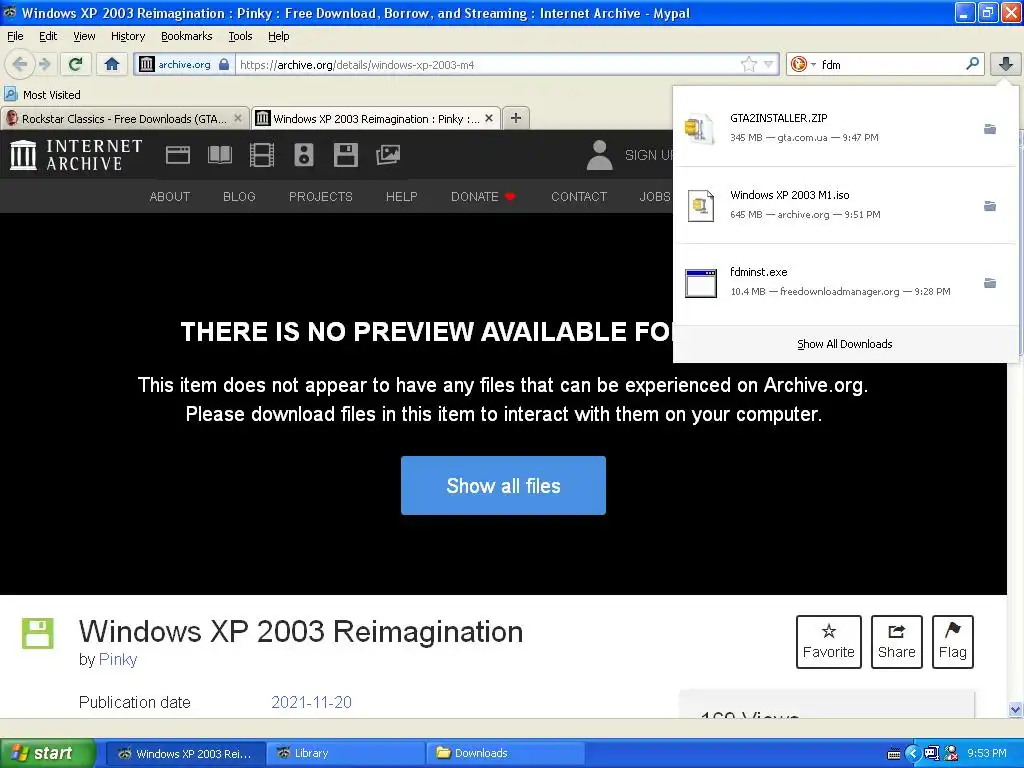Image resolution: width=1024 pixels, height=768 pixels.
Task: Go to the browser home page
Action: tap(112, 64)
